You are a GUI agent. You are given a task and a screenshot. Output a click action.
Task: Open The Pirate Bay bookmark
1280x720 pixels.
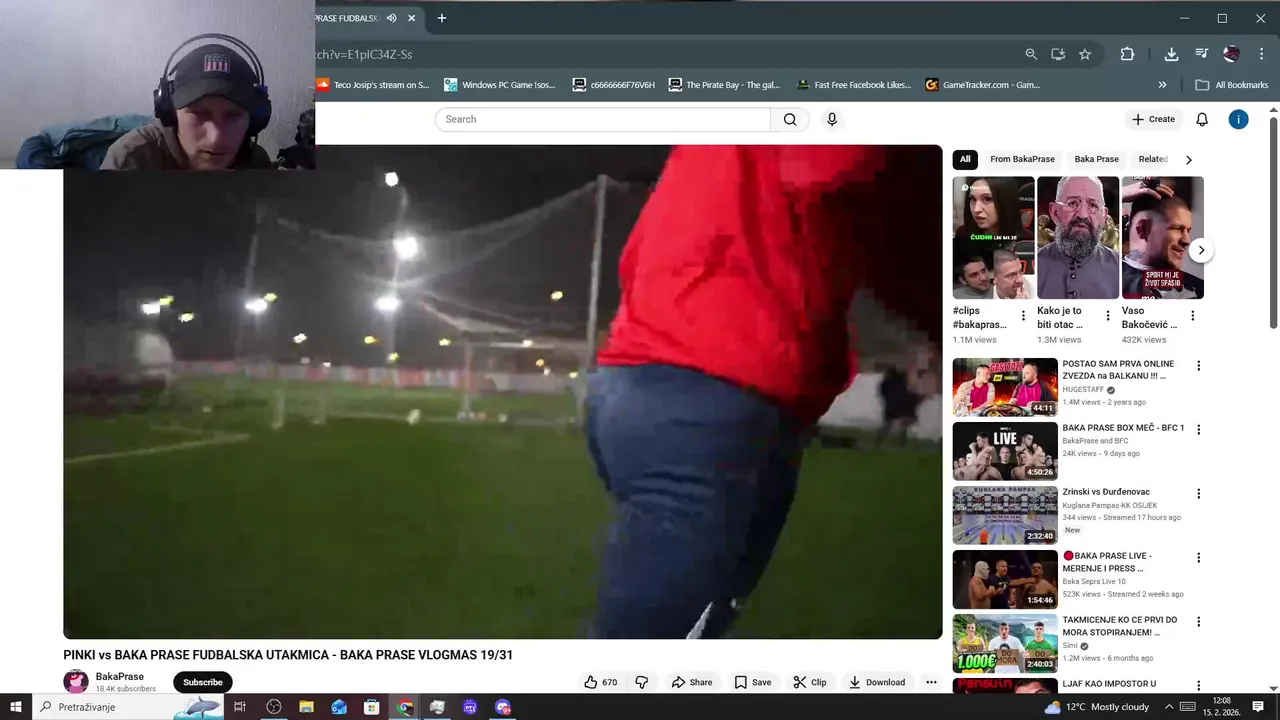pos(724,85)
